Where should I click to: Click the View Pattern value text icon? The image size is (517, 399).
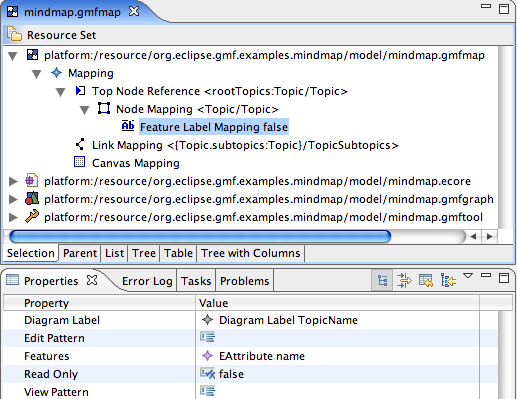pos(207,391)
